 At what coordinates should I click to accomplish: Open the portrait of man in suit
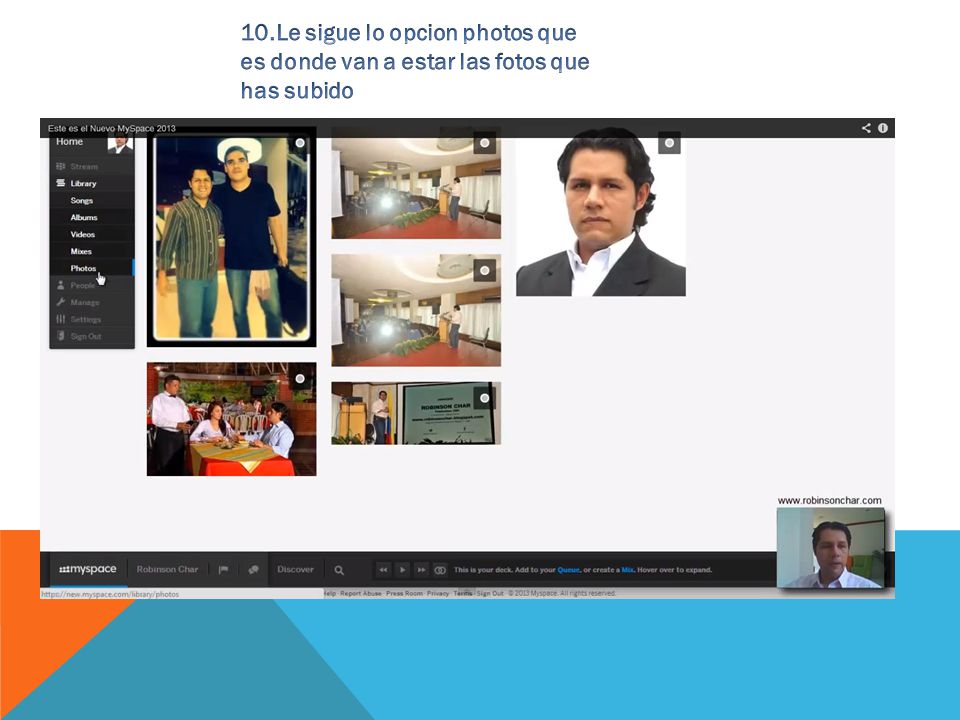click(601, 212)
